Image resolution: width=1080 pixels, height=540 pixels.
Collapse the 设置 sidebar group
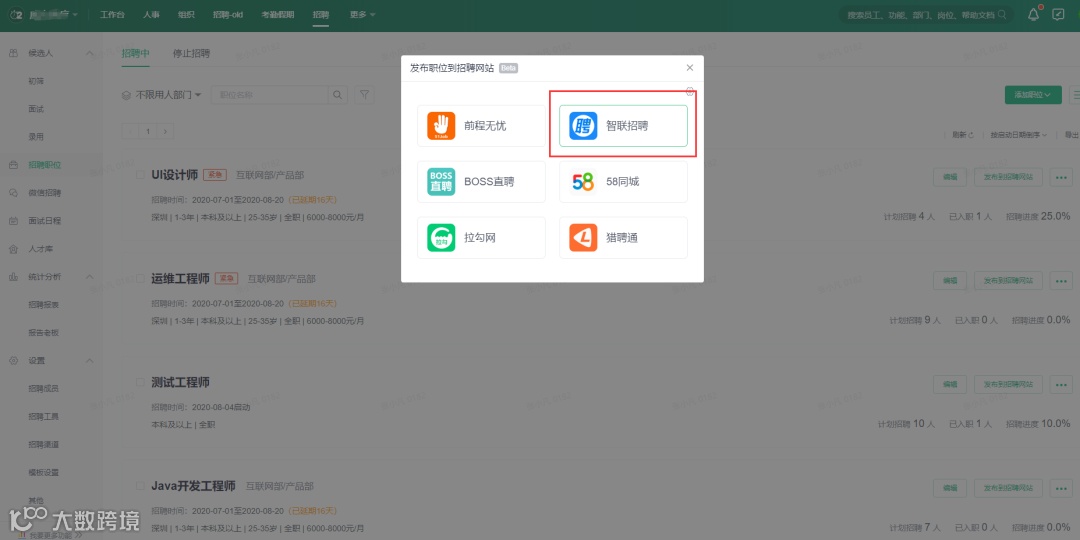pyautogui.click(x=89, y=361)
